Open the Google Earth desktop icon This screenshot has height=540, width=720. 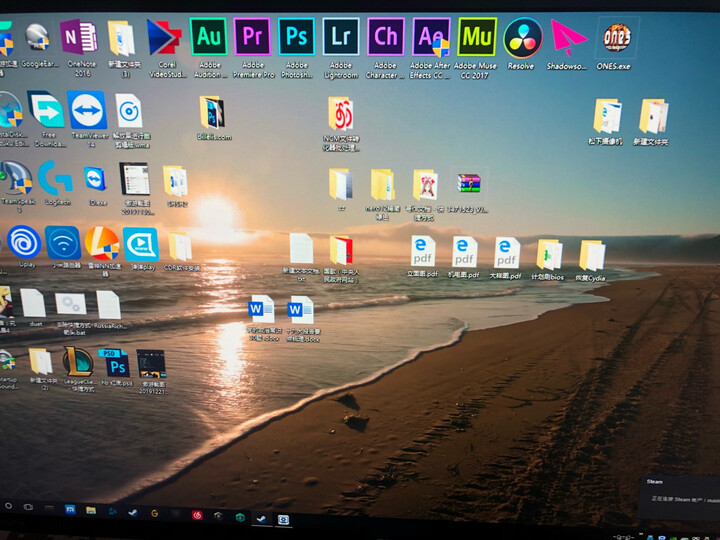tap(37, 38)
